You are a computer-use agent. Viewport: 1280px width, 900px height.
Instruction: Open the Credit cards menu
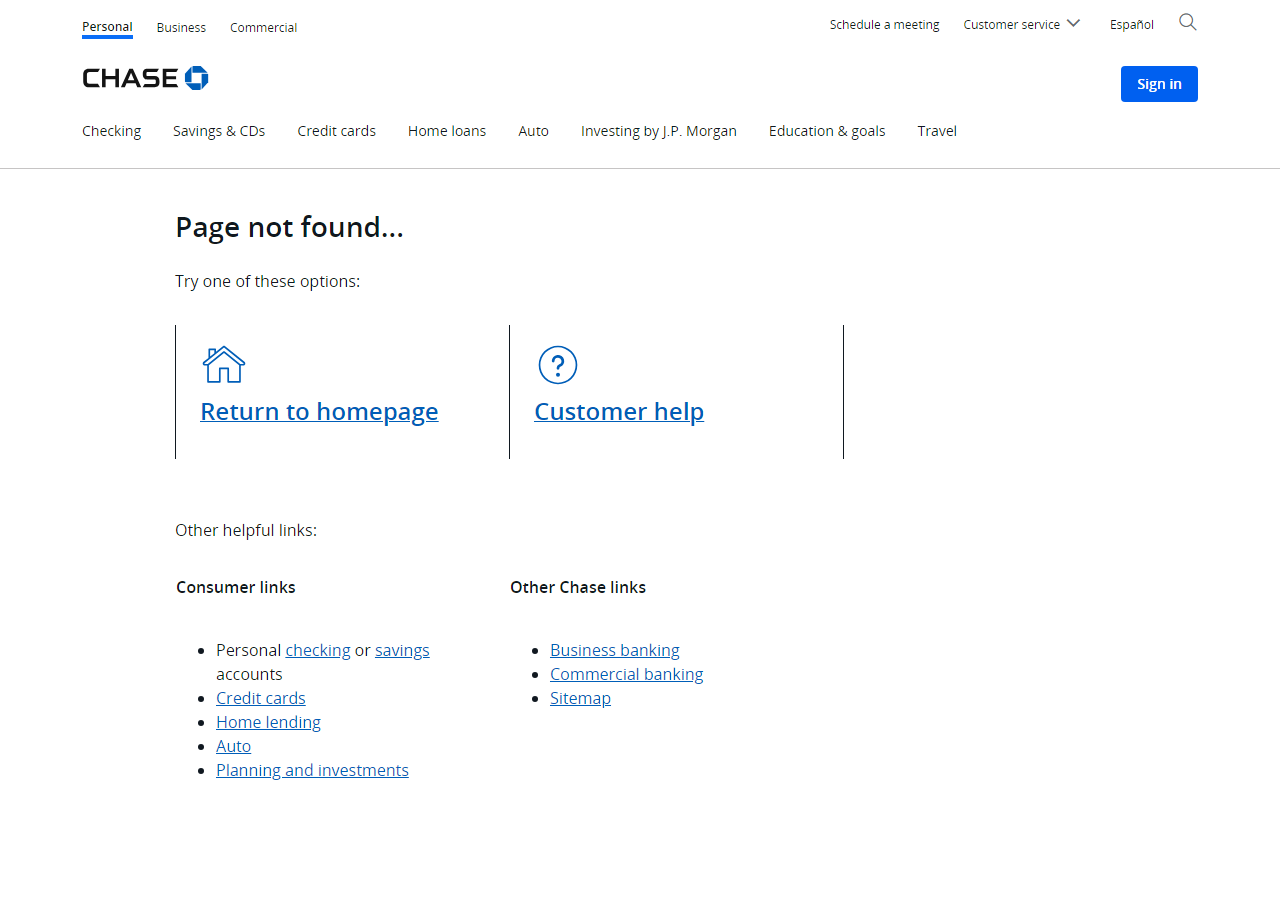tap(337, 131)
